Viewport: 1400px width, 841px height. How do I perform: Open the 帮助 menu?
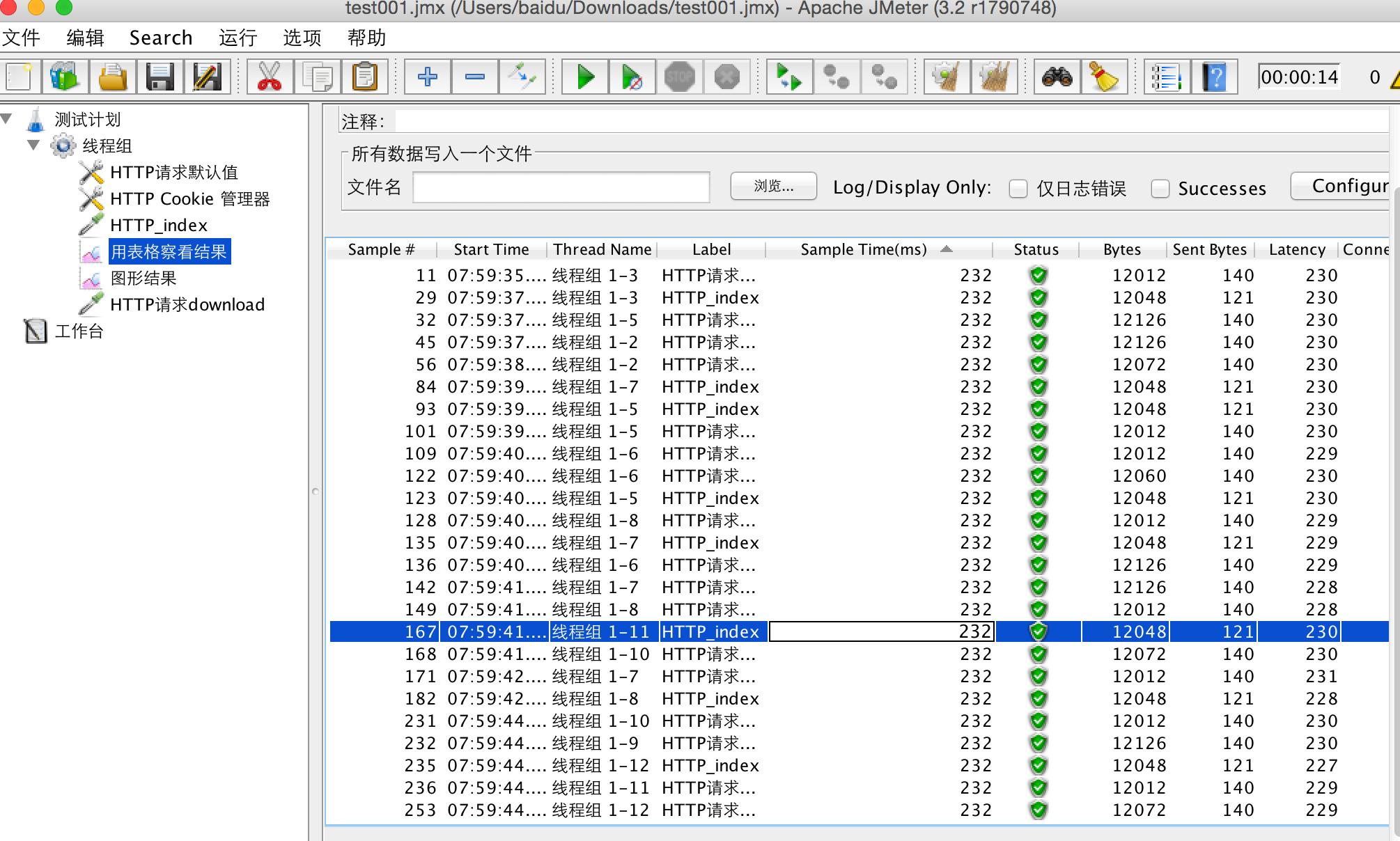coord(366,38)
